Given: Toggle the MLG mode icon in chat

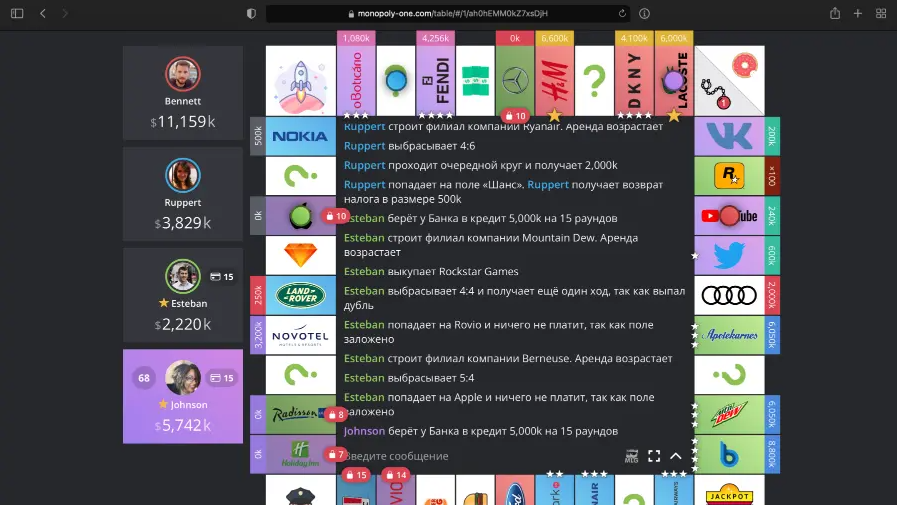Looking at the screenshot, I should [x=632, y=456].
